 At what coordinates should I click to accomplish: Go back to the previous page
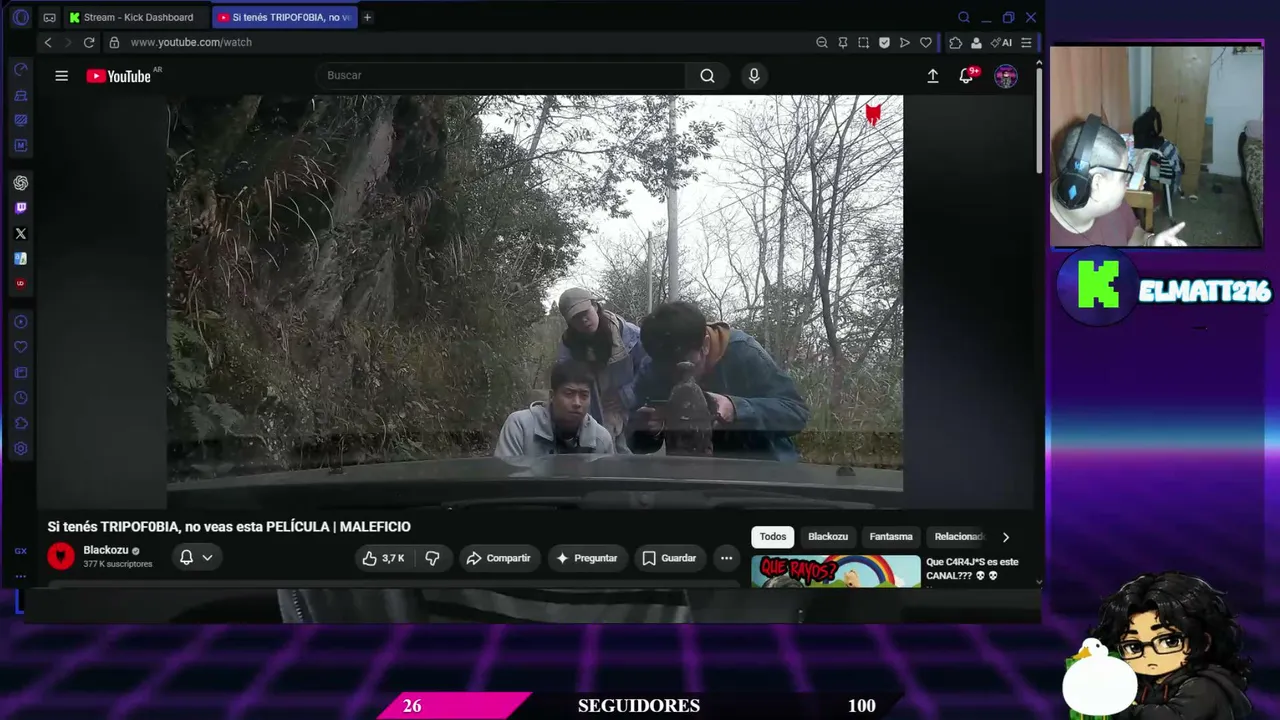pyautogui.click(x=48, y=42)
